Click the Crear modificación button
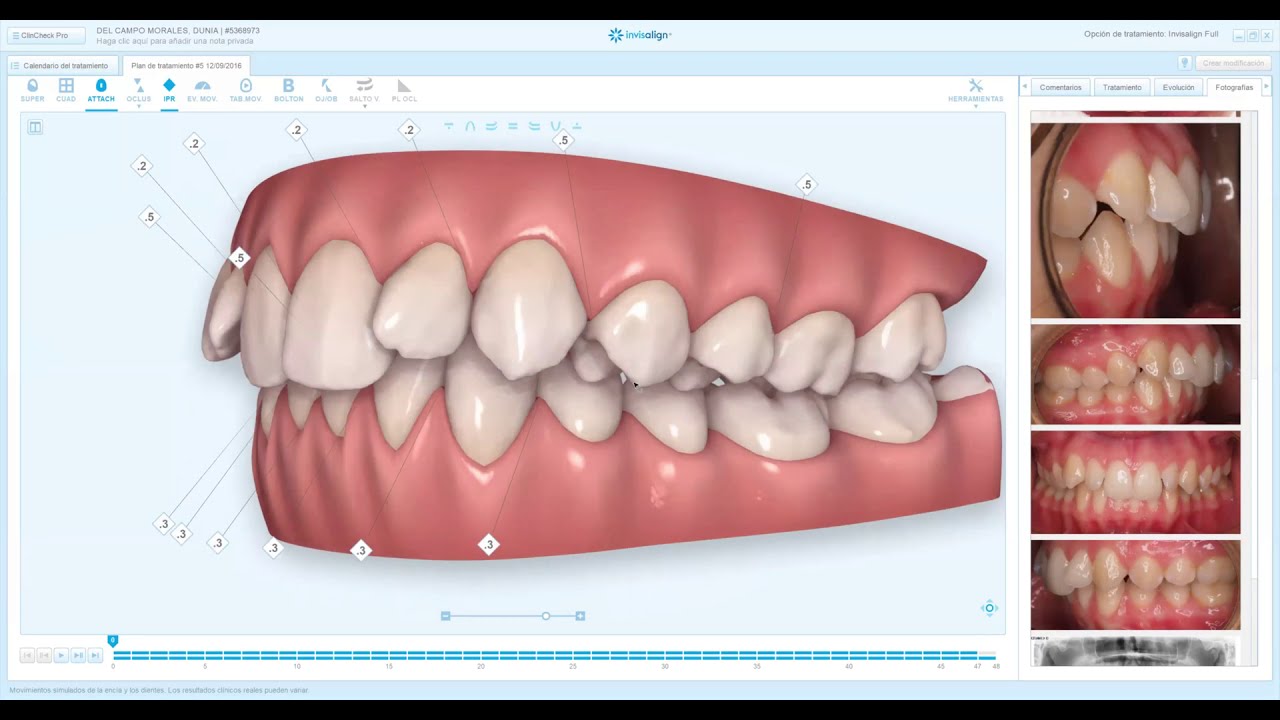Viewport: 1280px width, 720px height. pos(1232,63)
